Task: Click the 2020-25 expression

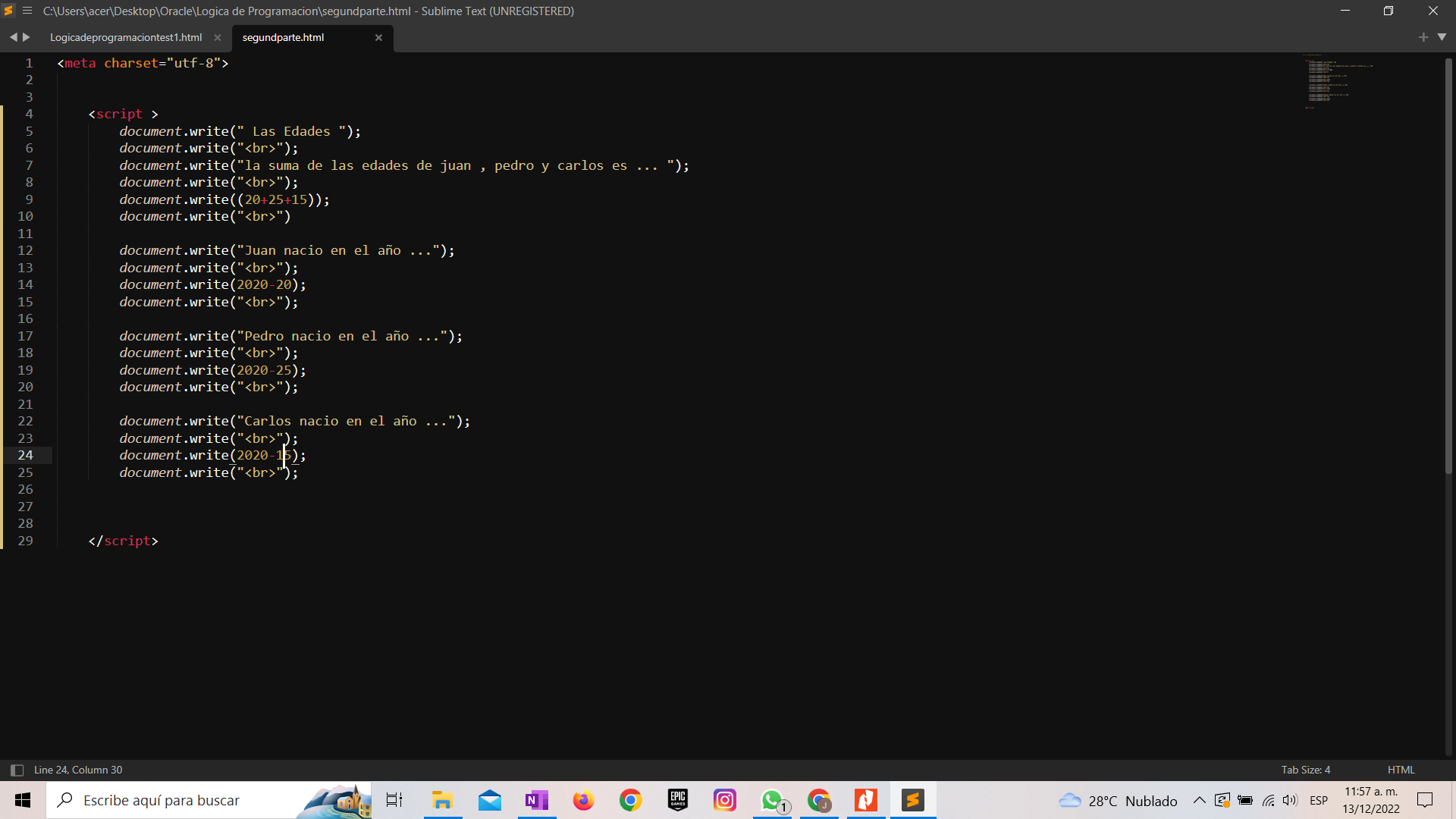Action: point(264,370)
